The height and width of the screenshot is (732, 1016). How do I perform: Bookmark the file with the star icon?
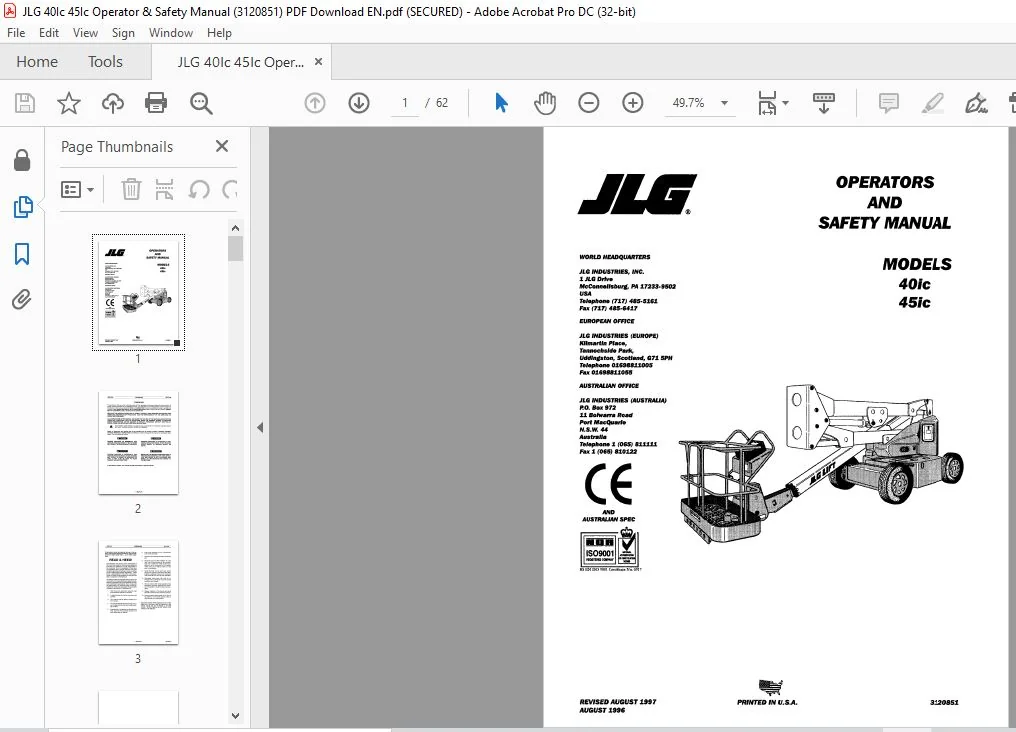69,103
